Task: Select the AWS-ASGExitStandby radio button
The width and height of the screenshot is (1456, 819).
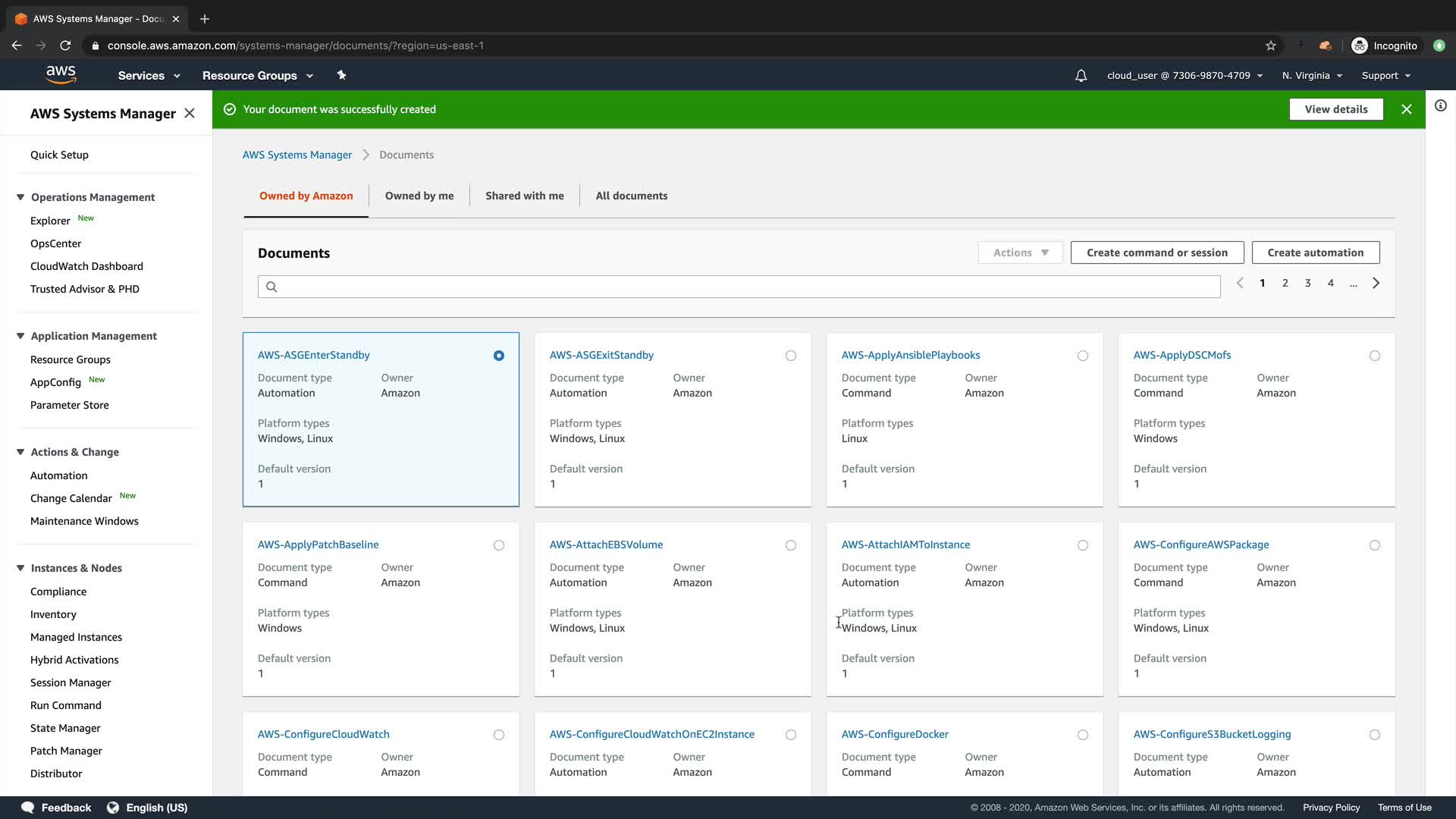Action: click(790, 356)
